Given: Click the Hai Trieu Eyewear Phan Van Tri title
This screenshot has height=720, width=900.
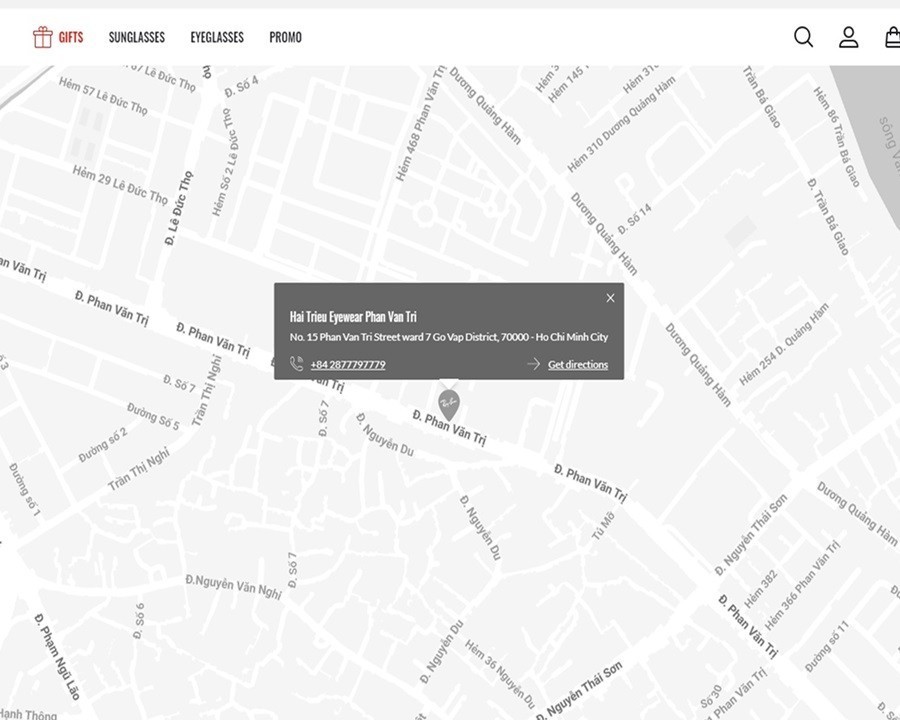Looking at the screenshot, I should [353, 317].
